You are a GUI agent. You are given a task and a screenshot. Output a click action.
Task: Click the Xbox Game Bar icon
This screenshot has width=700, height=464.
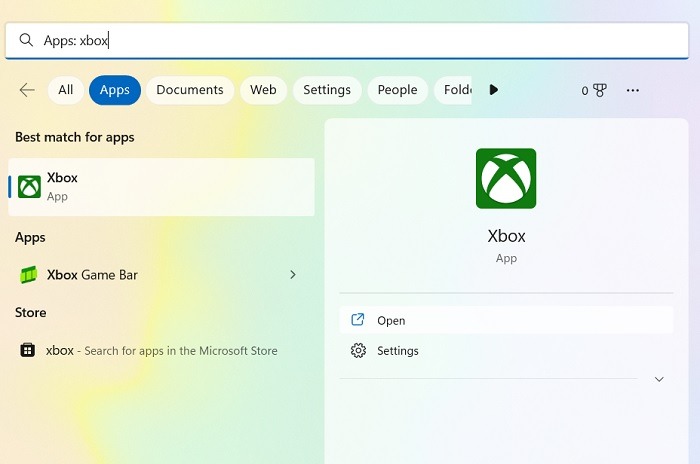[x=29, y=275]
